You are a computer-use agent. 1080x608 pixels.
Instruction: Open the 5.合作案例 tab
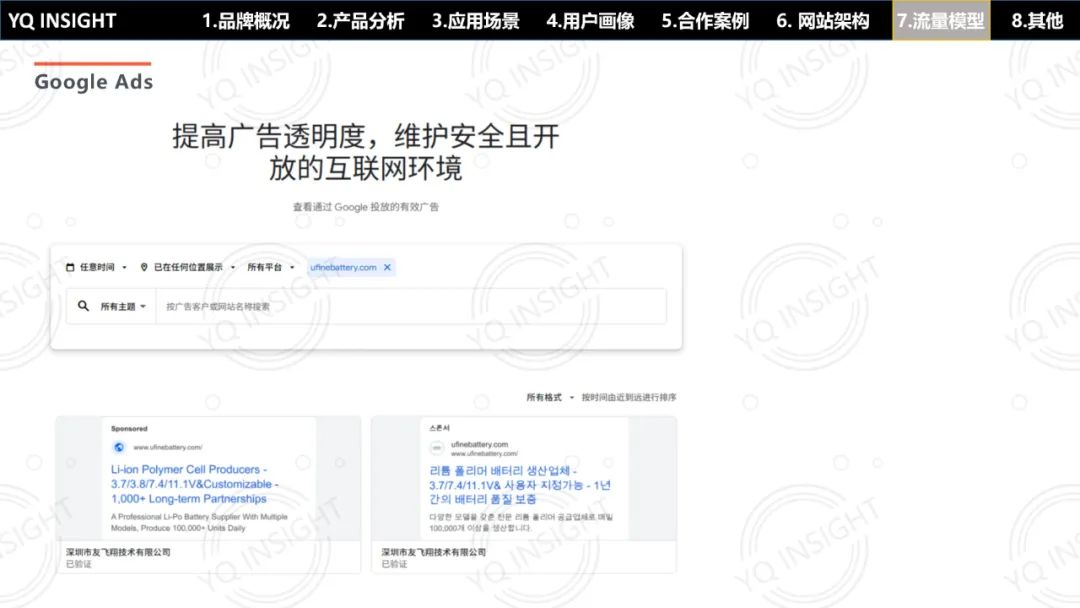[x=705, y=21]
